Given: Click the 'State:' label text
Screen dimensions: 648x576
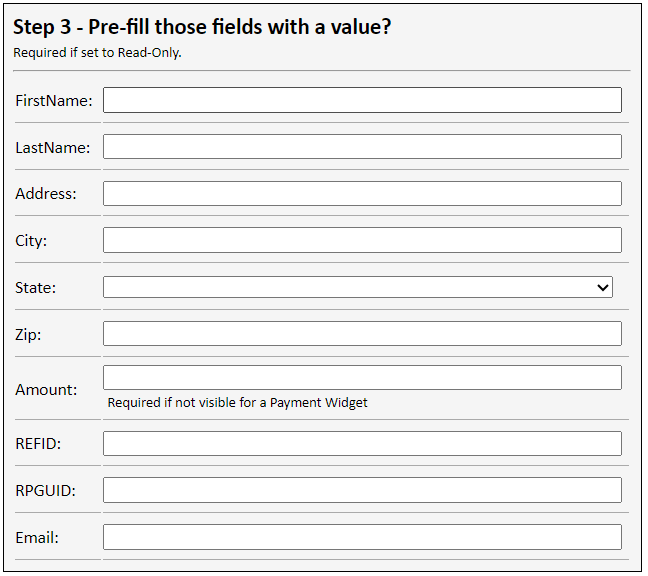Looking at the screenshot, I should [x=36, y=288].
